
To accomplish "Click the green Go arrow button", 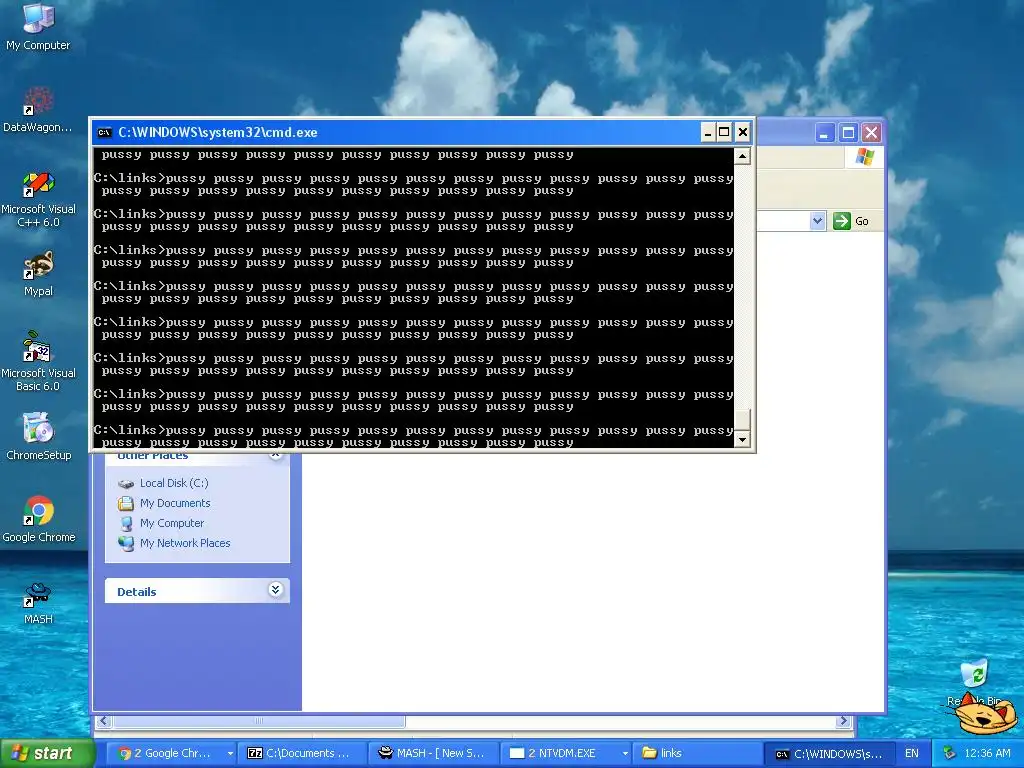I will coord(842,221).
